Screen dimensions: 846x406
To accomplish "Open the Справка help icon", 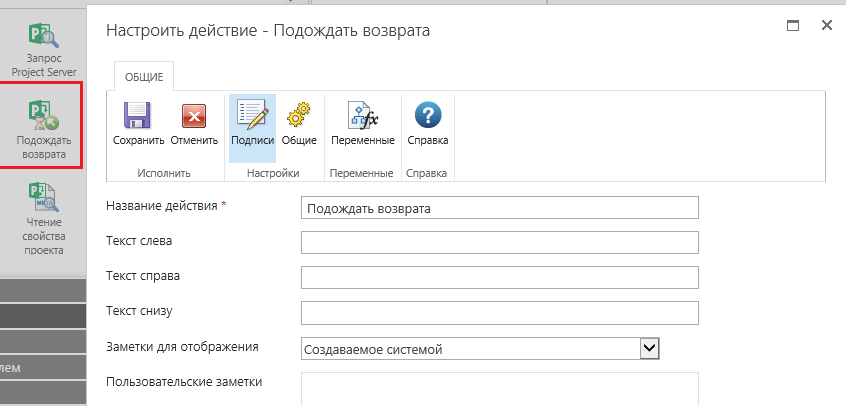I will tap(428, 115).
